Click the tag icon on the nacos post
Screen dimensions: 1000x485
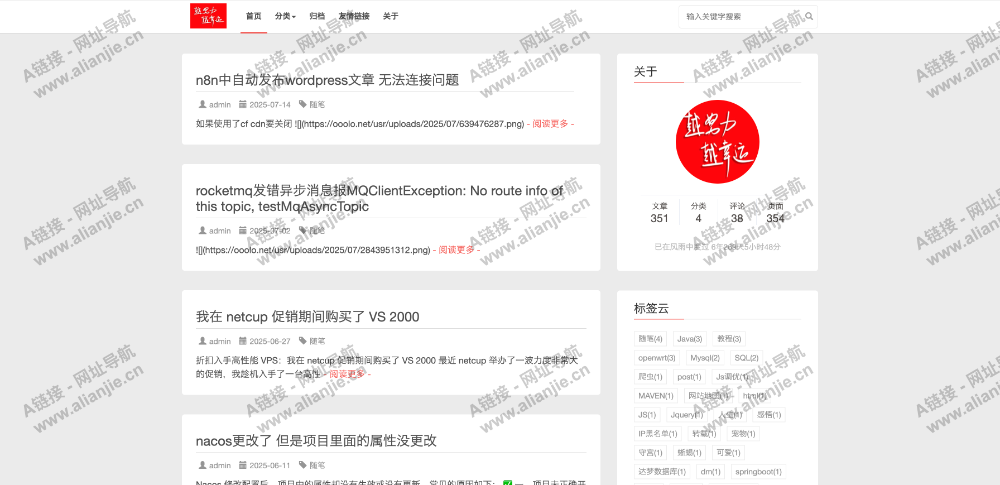(302, 465)
